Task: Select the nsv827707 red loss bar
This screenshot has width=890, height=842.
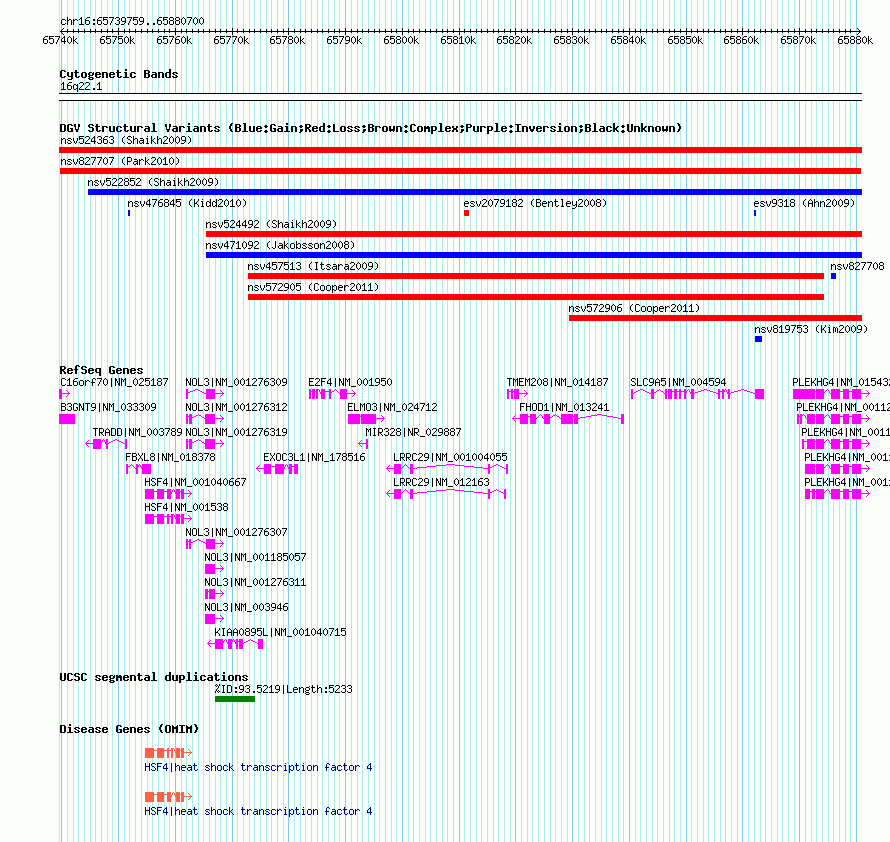Action: pyautogui.click(x=460, y=171)
